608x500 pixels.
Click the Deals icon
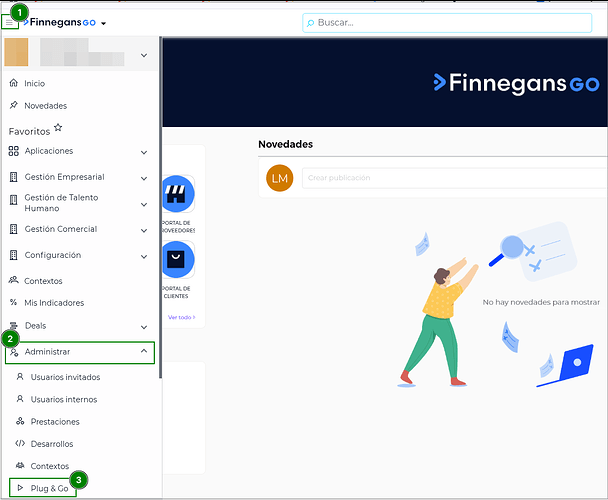click(14, 326)
